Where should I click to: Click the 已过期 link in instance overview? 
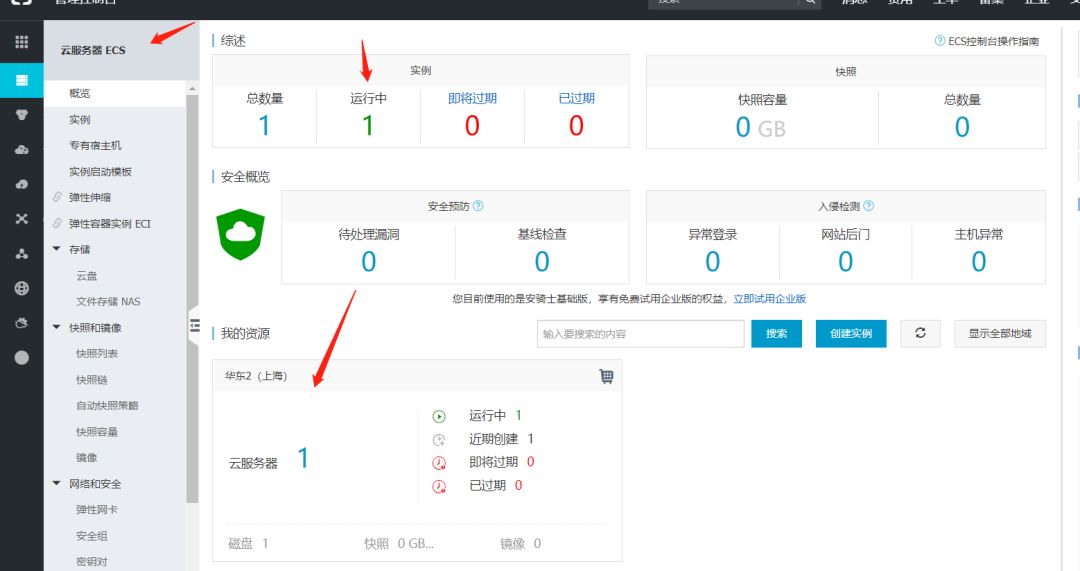(577, 98)
